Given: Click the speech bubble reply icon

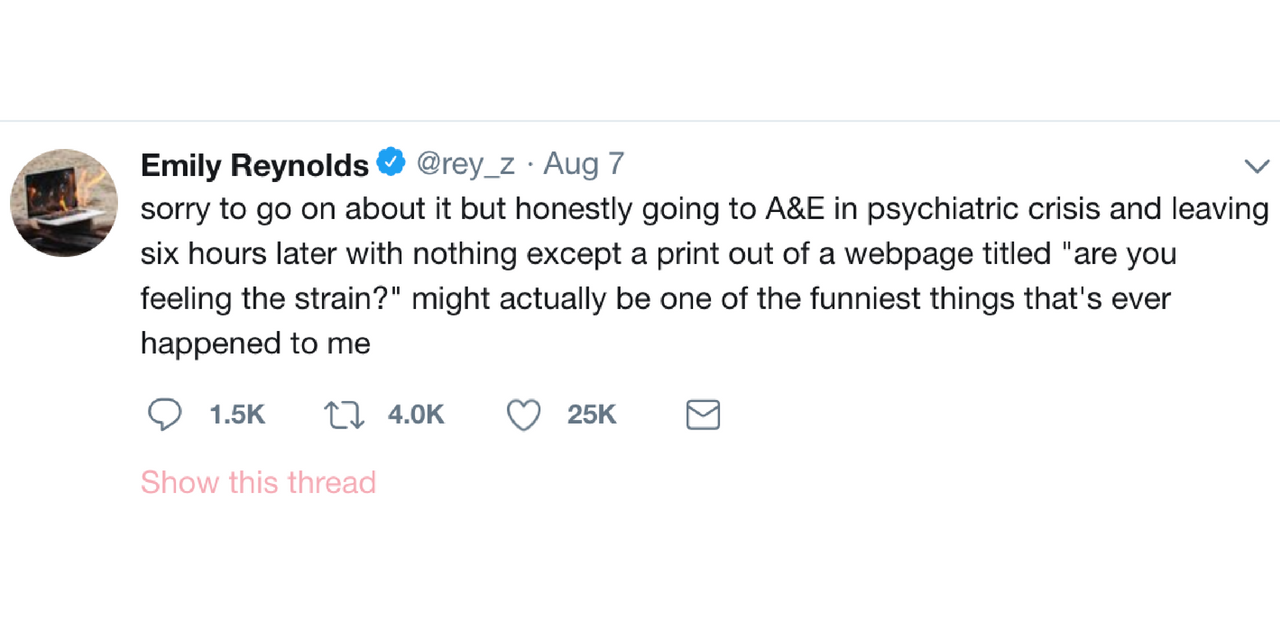Looking at the screenshot, I should 165,414.
